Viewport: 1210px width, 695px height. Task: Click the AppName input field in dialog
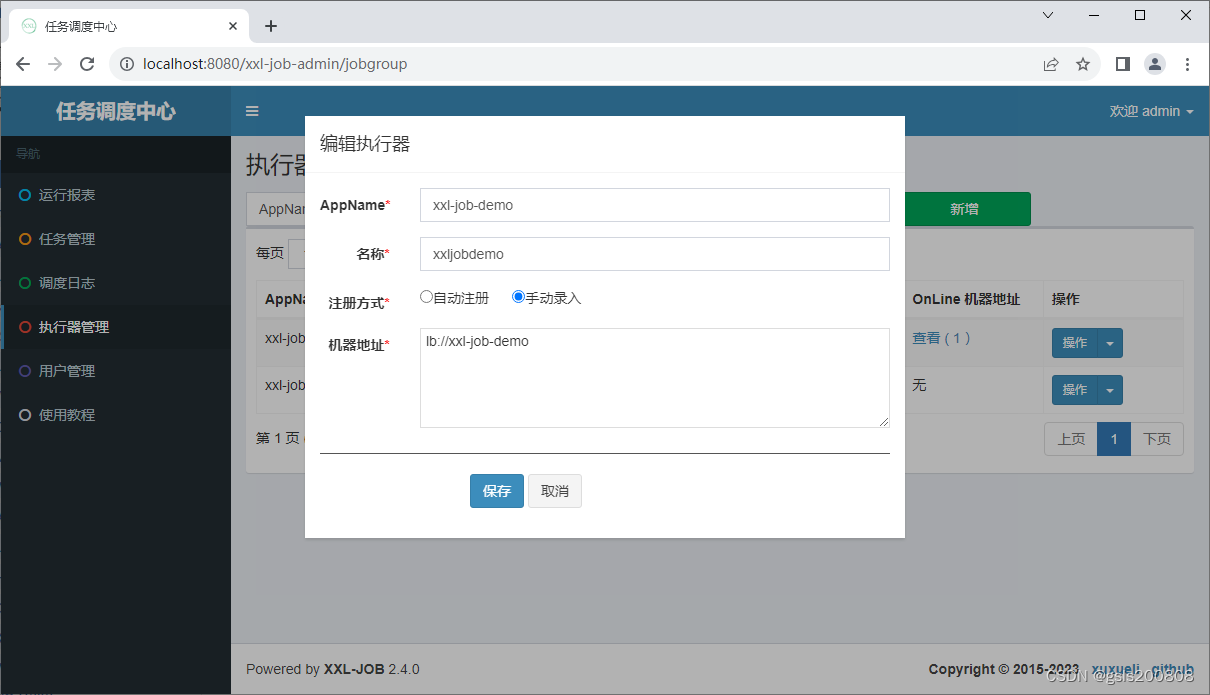tap(655, 205)
